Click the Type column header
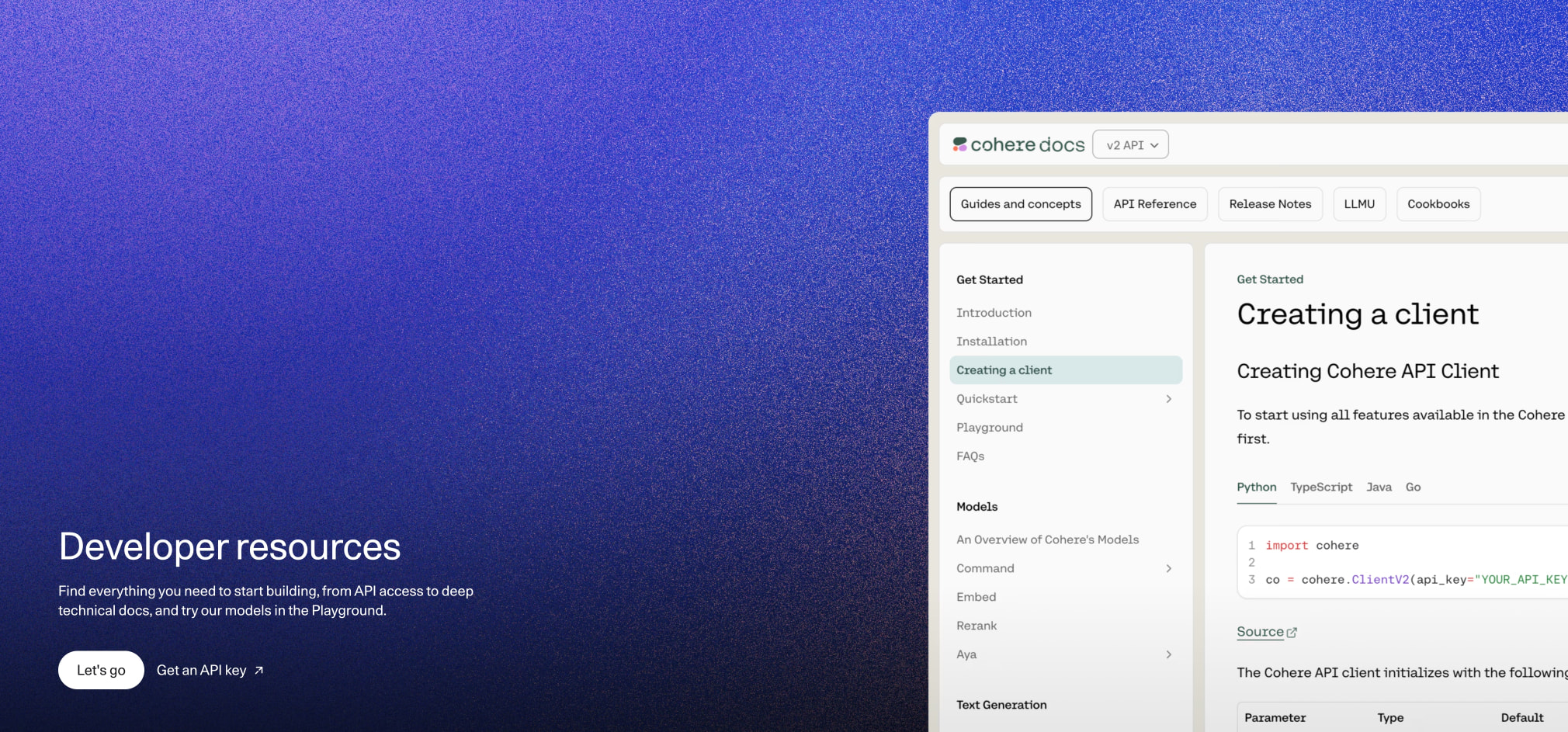The height and width of the screenshot is (732, 1568). click(x=1390, y=718)
